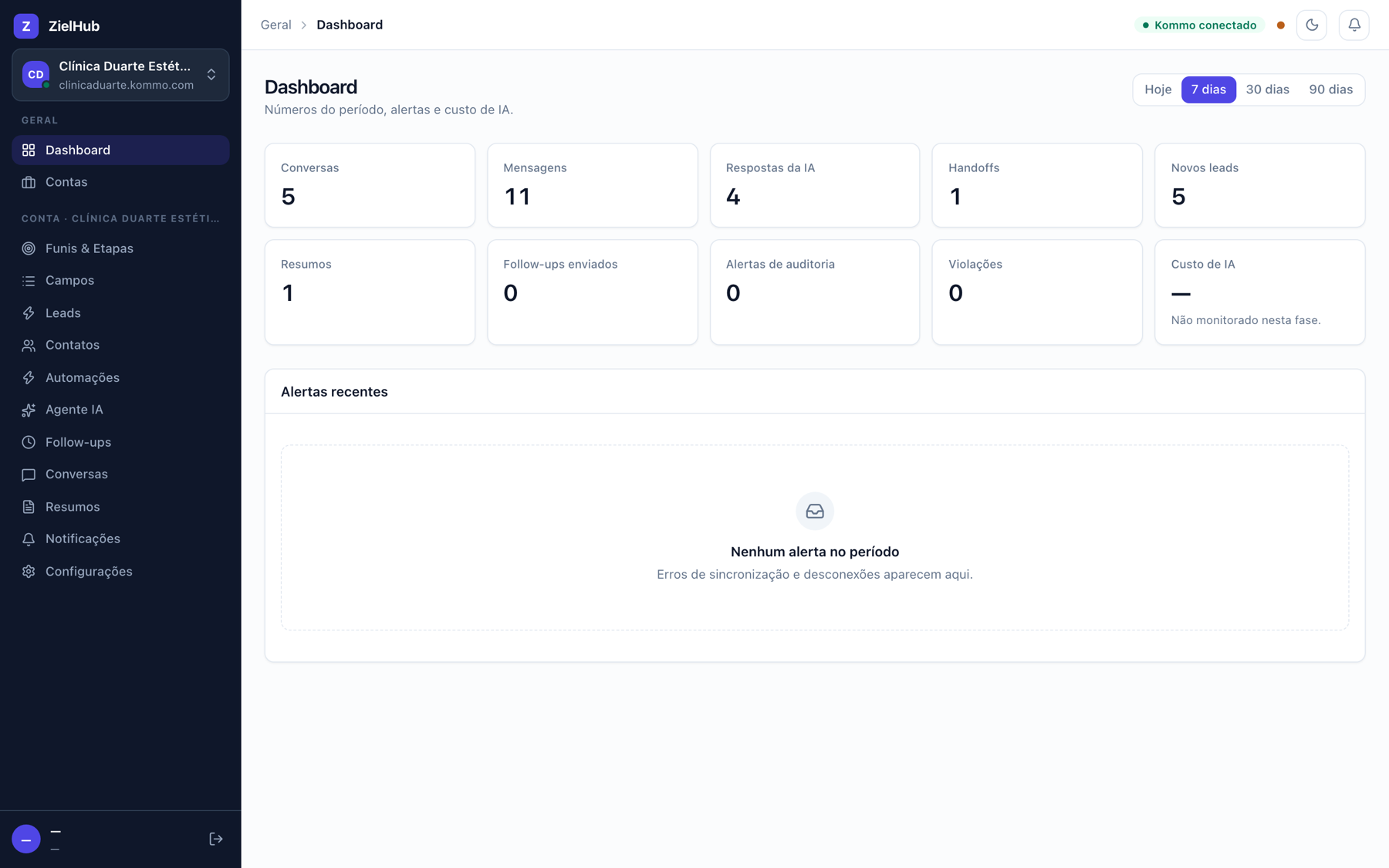Open the Campos page
This screenshot has height=868, width=1389.
pos(120,281)
